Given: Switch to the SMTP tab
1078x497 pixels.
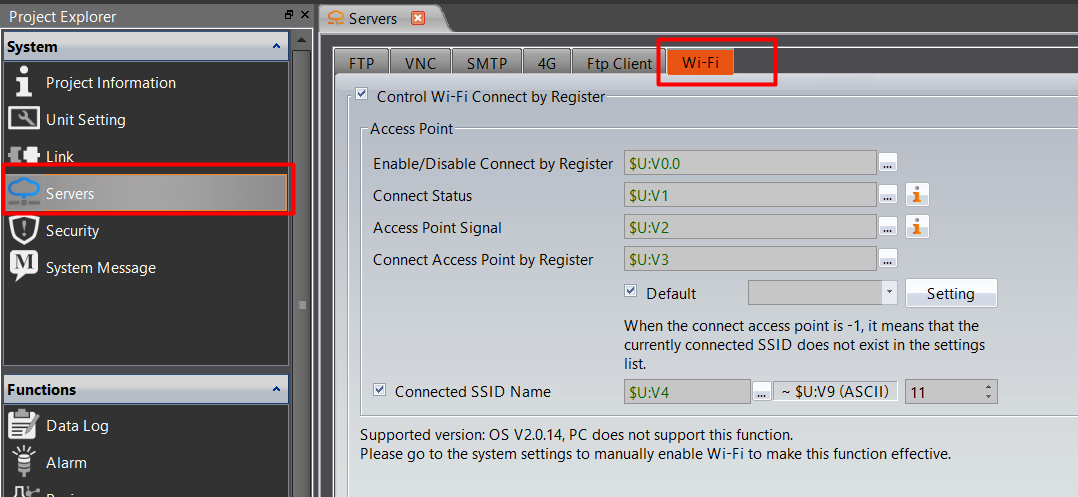Looking at the screenshot, I should 487,63.
